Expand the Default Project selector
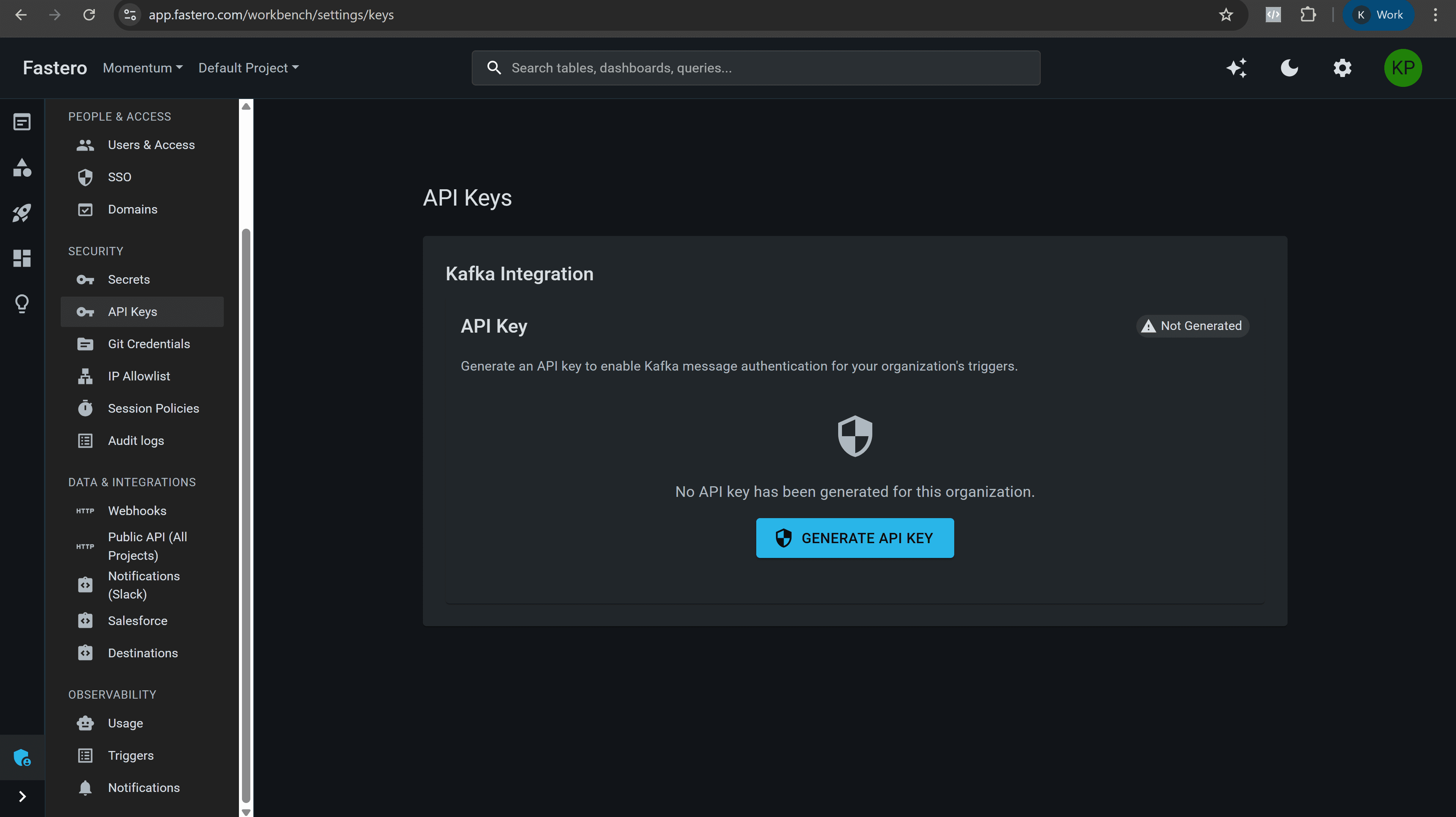The width and height of the screenshot is (1456, 817). tap(249, 68)
